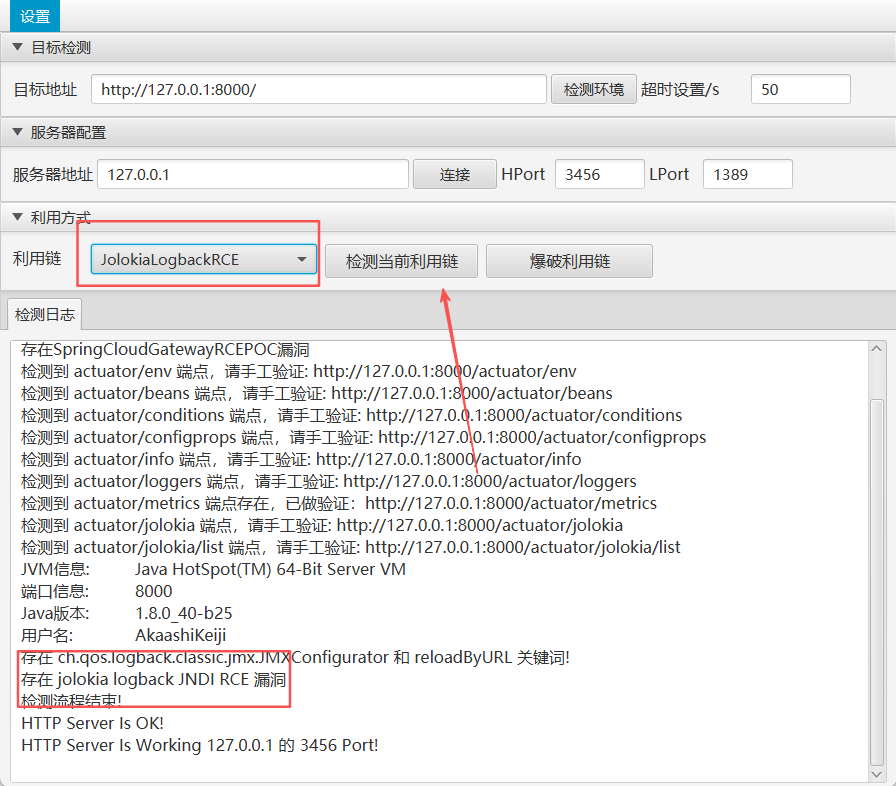
Task: Open the 利用链 JolokiaLogbackRCE dropdown
Action: 204,259
